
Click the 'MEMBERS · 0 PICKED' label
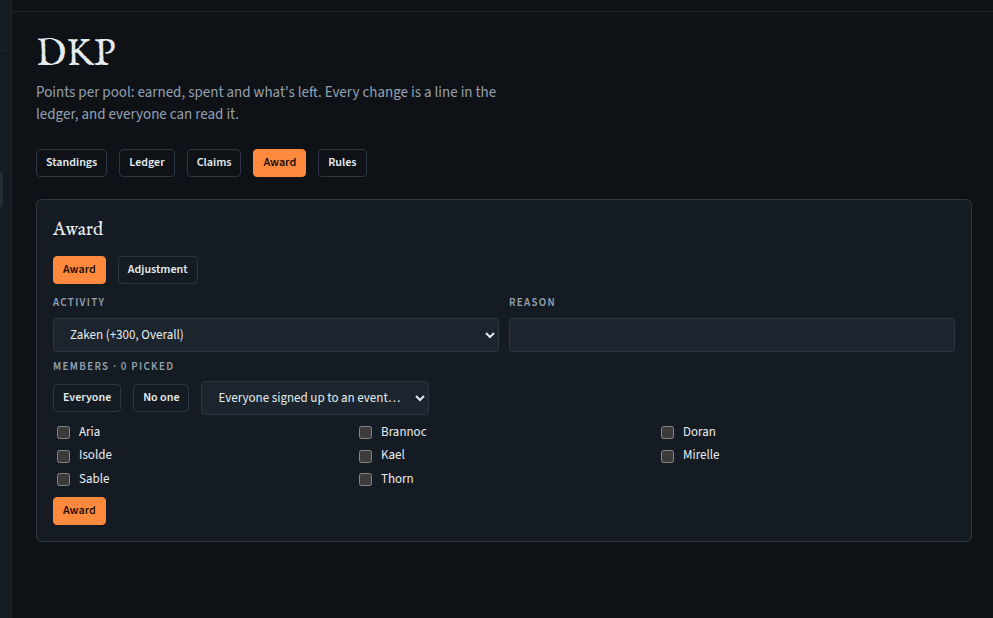pos(113,367)
